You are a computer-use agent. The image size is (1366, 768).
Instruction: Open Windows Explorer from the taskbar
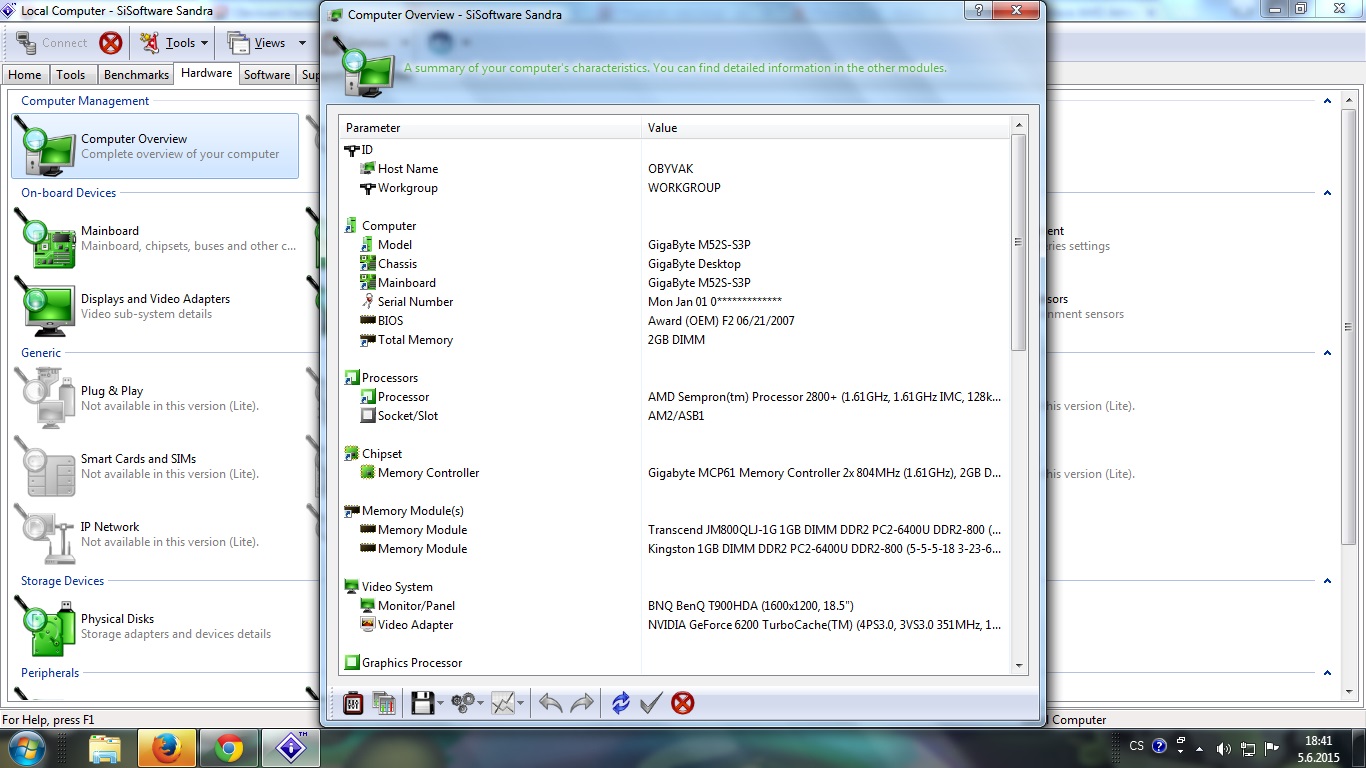coord(105,747)
